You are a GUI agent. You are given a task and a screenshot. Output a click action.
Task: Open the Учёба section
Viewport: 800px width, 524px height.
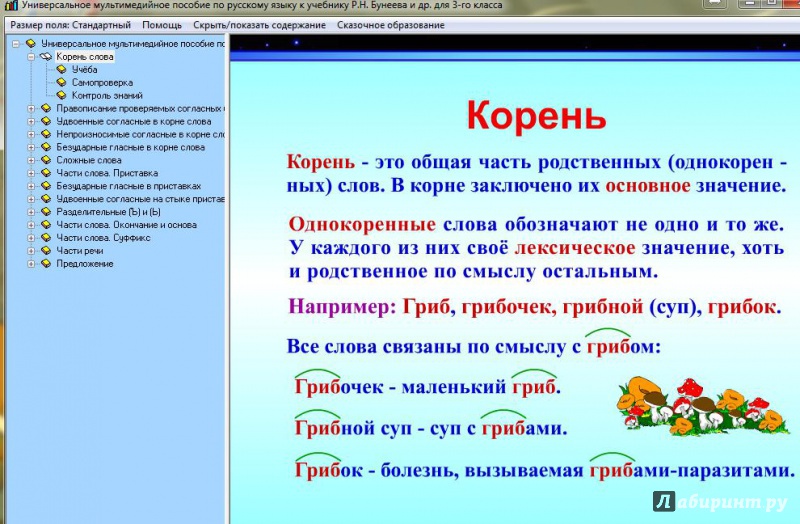click(84, 69)
